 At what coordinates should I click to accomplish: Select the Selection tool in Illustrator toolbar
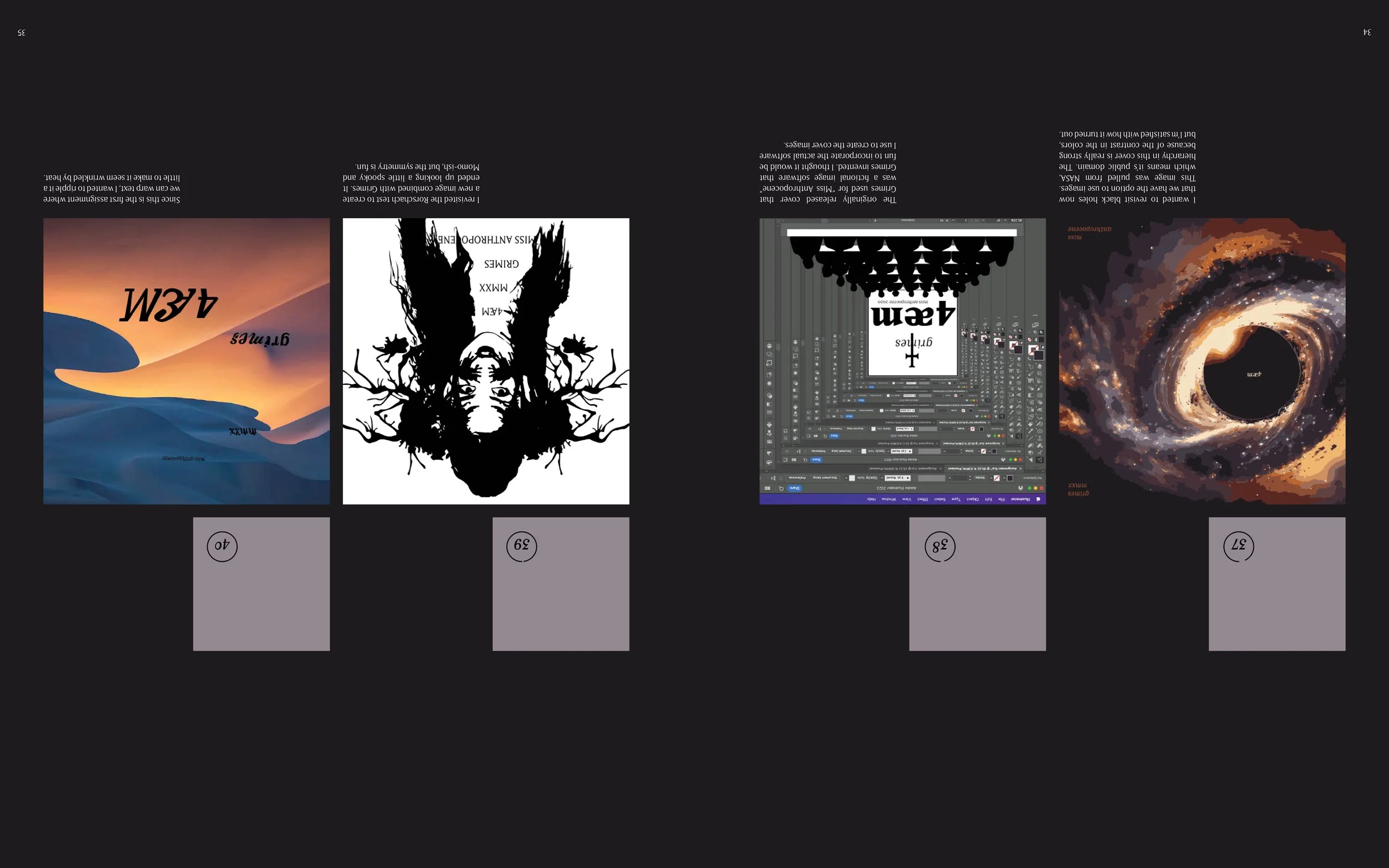pos(1040,460)
